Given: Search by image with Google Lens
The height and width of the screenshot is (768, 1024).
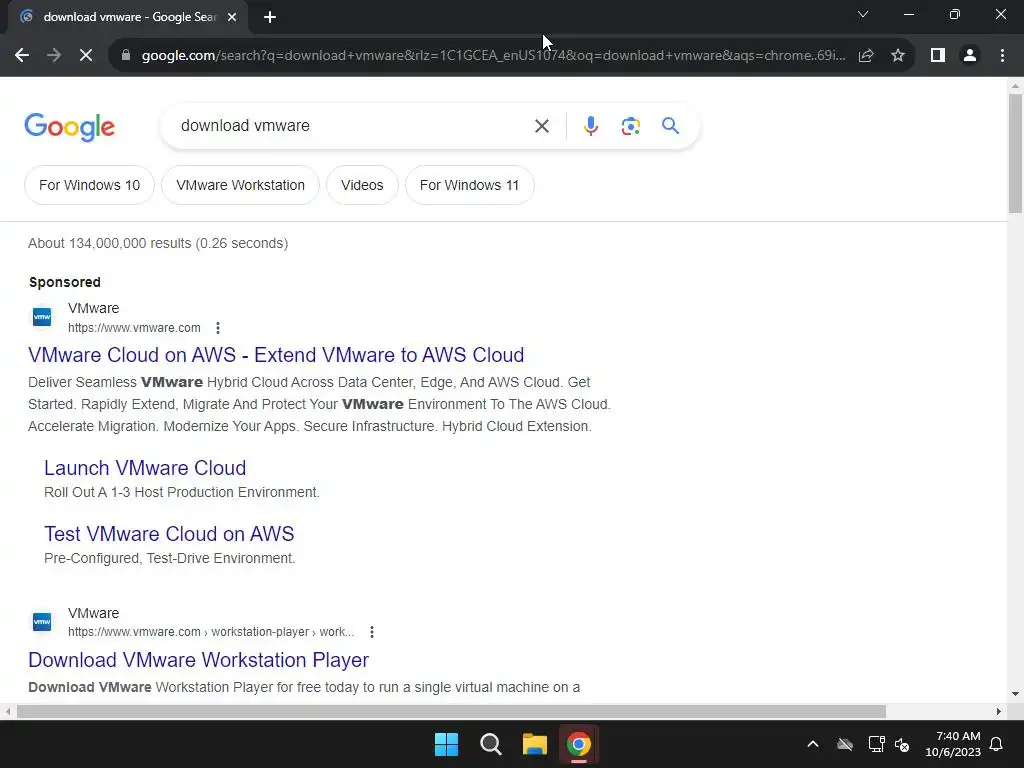Looking at the screenshot, I should 630,126.
